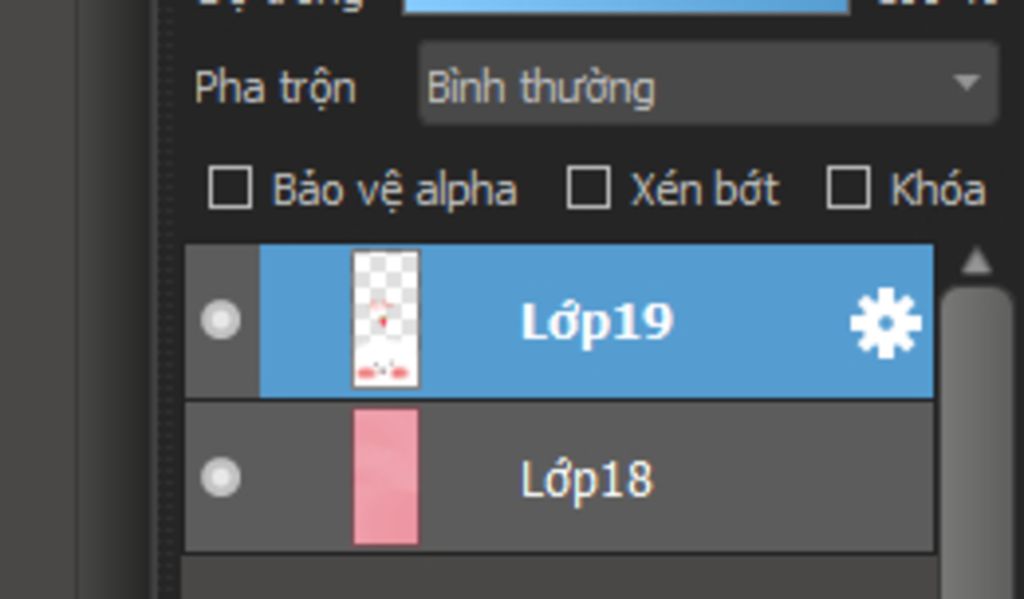Open the gear settings for Lớp19
Screen dimensions: 1024x599
tap(886, 323)
